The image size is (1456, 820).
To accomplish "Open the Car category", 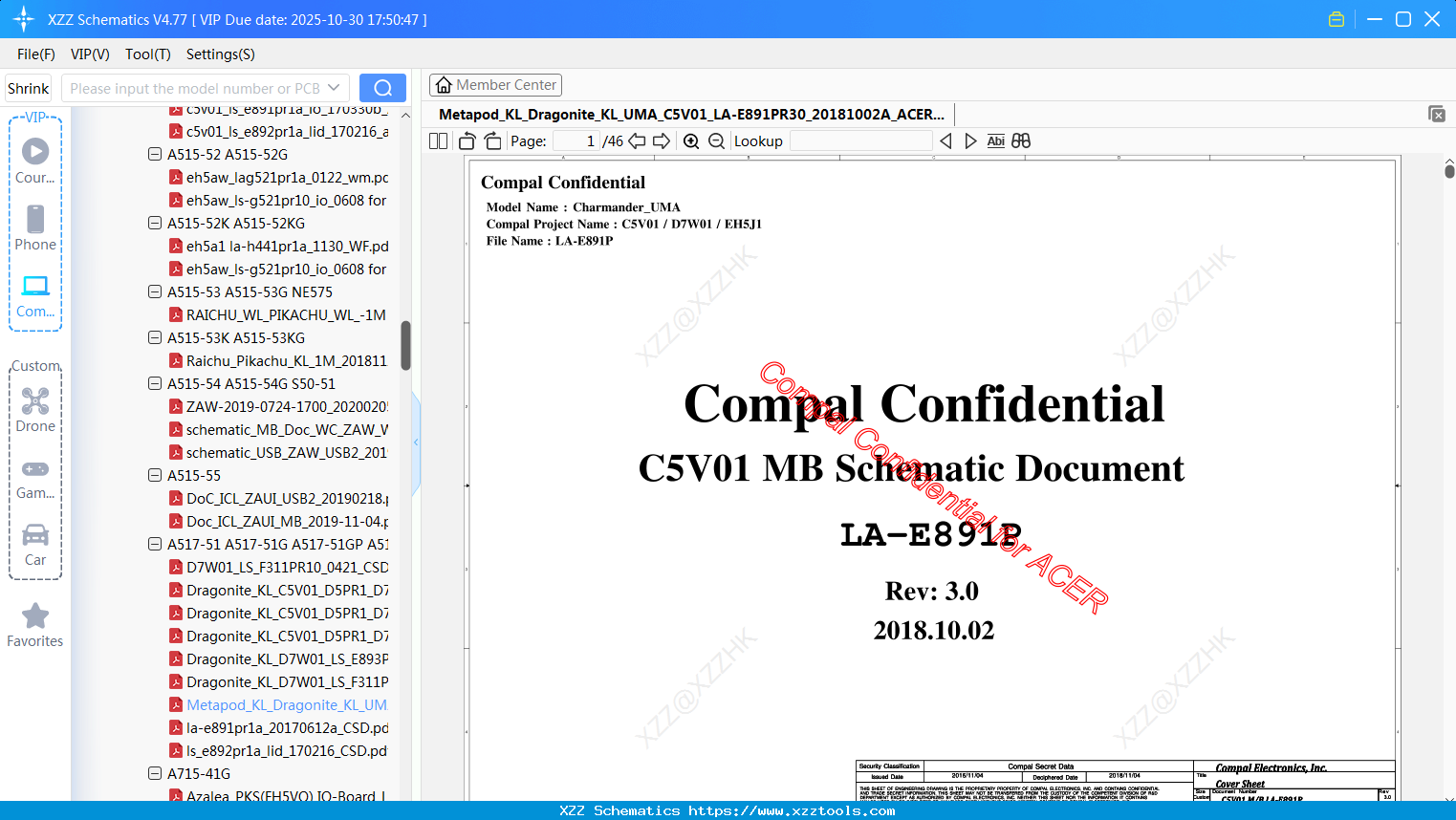I will coord(35,545).
